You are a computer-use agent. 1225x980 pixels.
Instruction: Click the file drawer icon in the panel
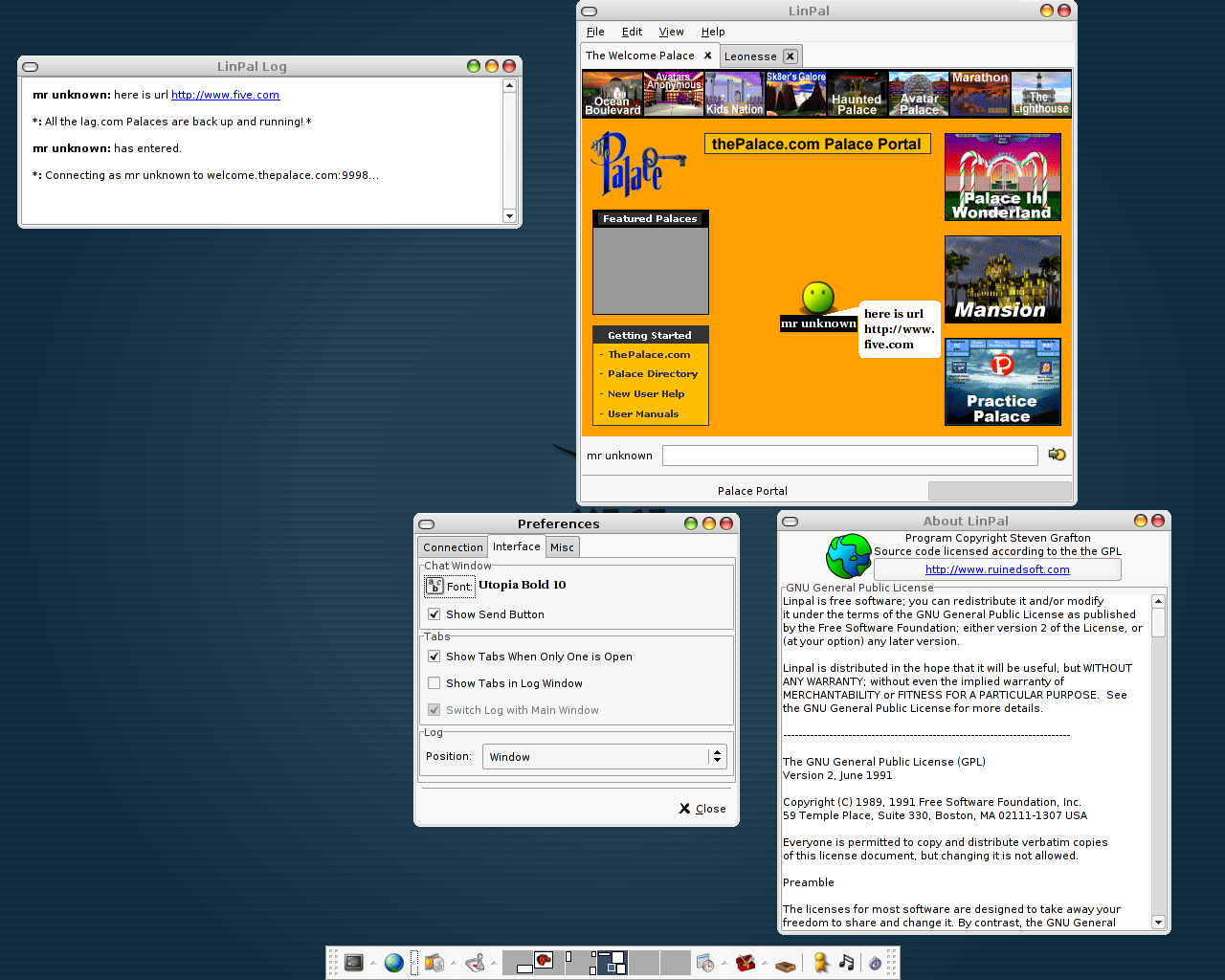coord(786,966)
